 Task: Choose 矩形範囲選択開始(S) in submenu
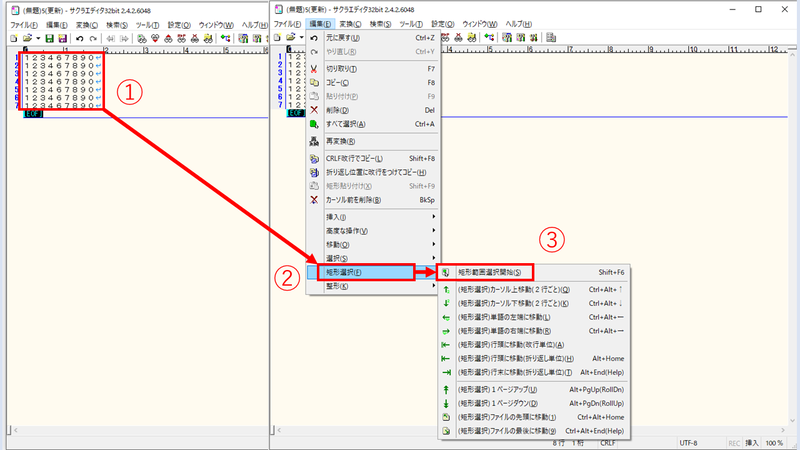tap(534, 272)
